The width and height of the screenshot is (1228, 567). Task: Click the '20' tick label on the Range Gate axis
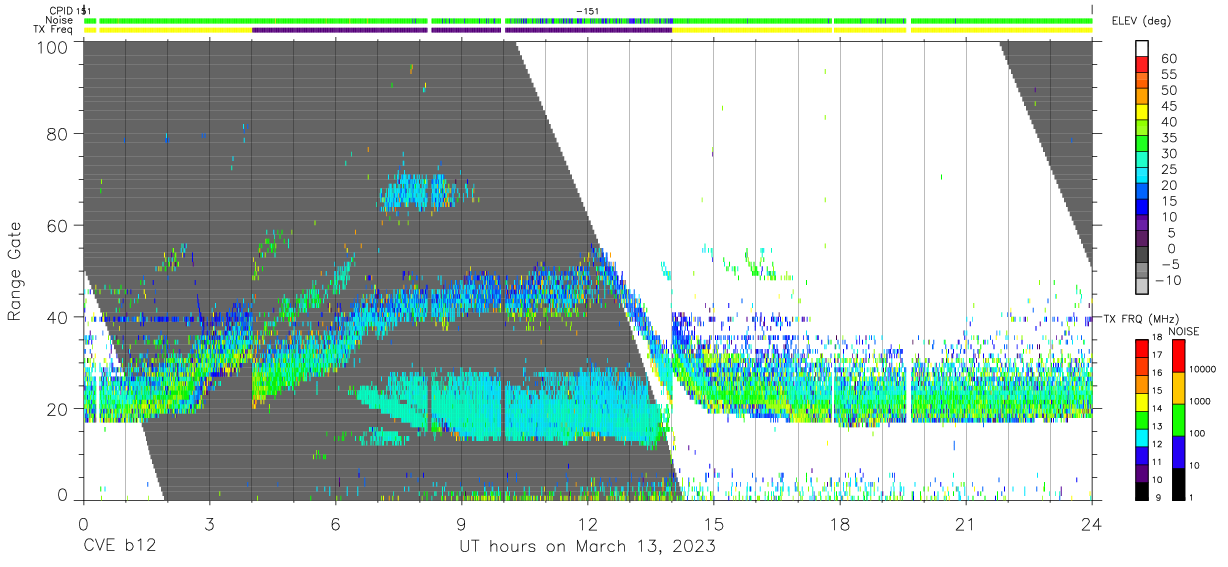[x=59, y=408]
